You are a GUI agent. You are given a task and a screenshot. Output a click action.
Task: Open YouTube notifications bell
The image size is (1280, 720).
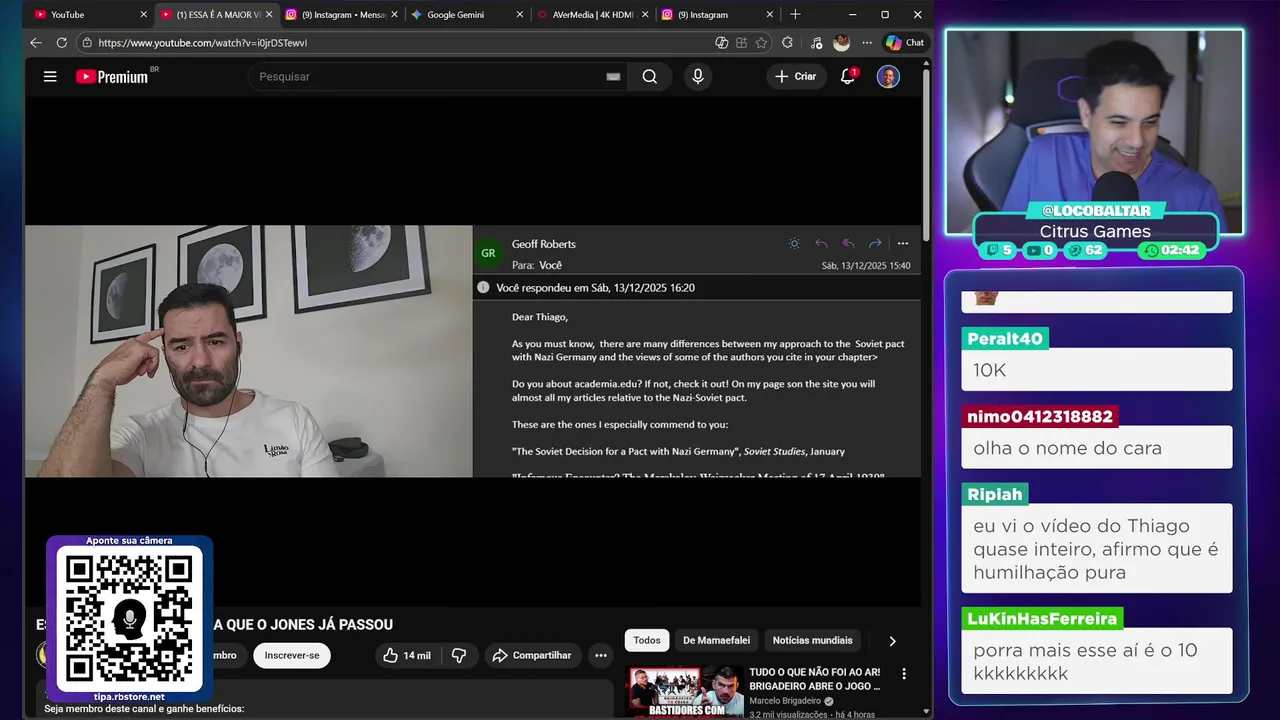click(x=848, y=76)
